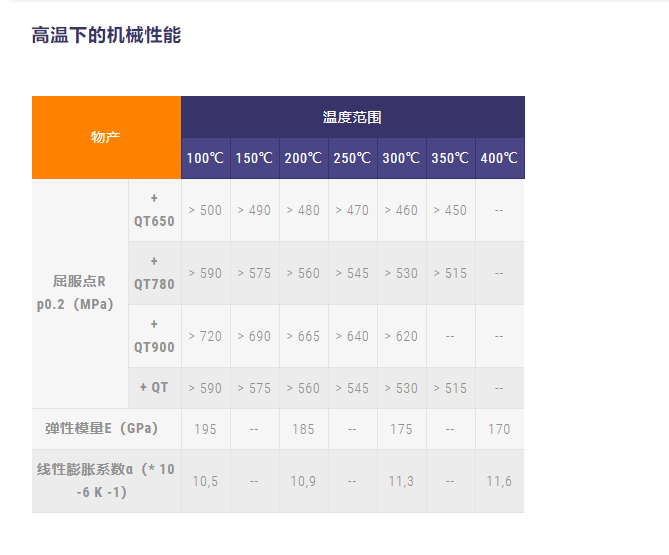Click the + QT650 row label
669x555 pixels.
click(154, 210)
